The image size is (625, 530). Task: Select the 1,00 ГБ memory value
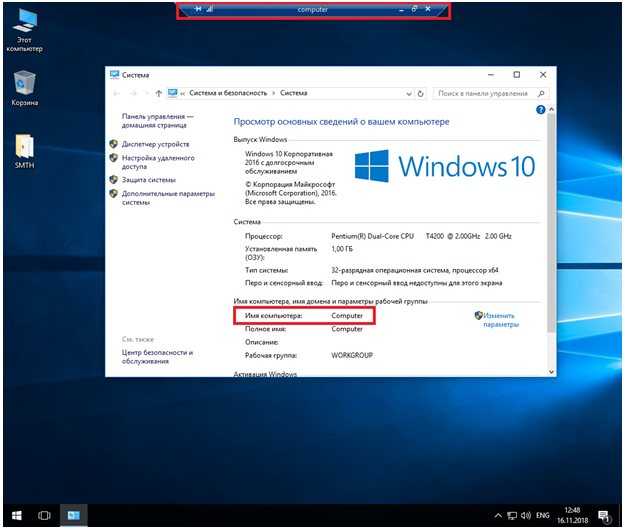[x=342, y=249]
